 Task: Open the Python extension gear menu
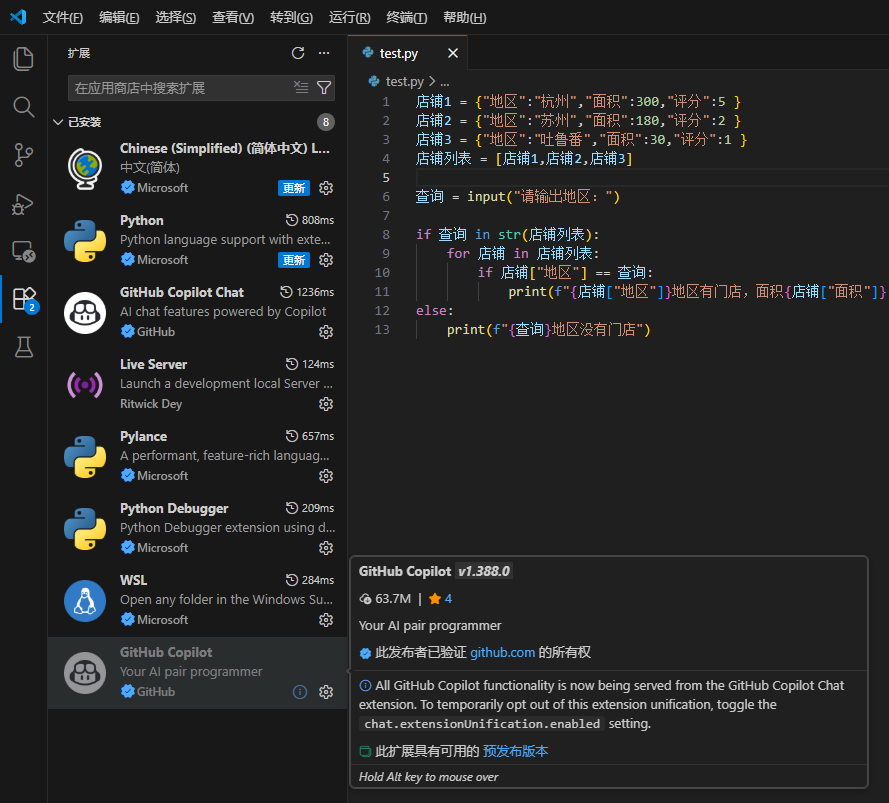326,260
